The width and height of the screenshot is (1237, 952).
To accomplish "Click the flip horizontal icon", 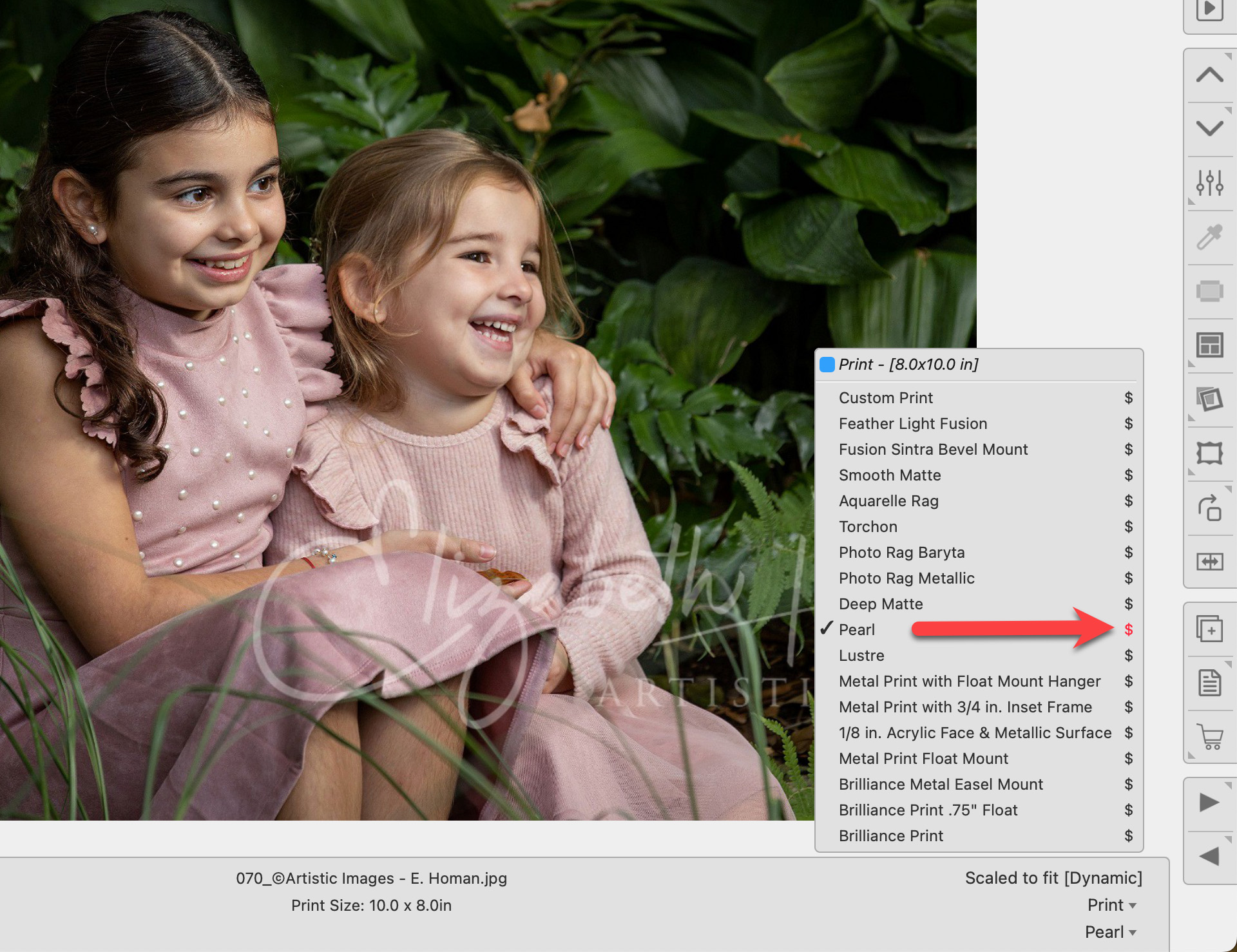I will [x=1209, y=562].
